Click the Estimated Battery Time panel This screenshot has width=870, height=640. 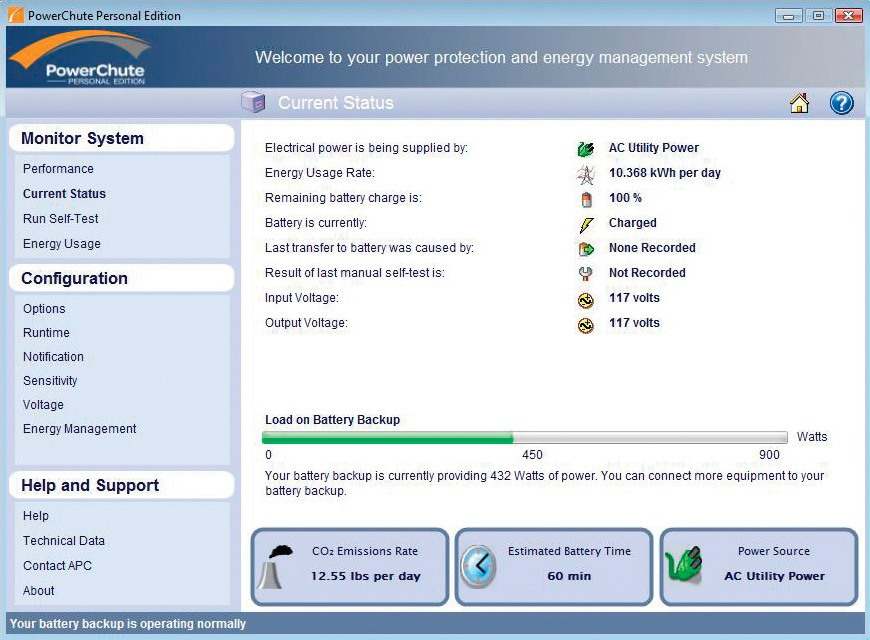tap(554, 566)
